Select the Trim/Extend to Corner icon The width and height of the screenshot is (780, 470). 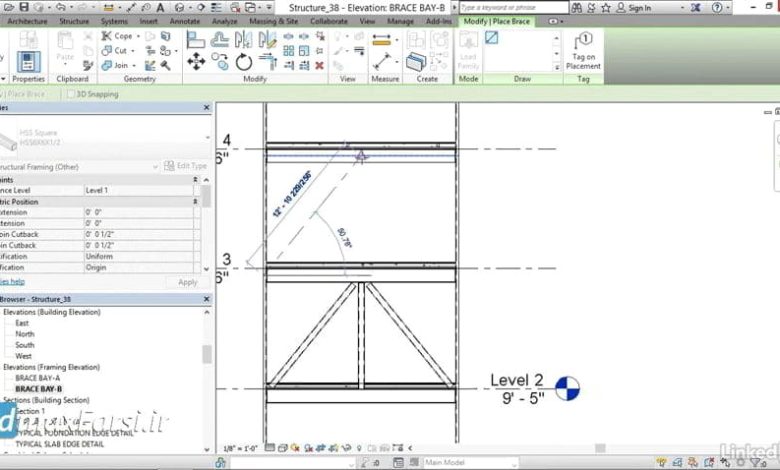click(x=268, y=62)
